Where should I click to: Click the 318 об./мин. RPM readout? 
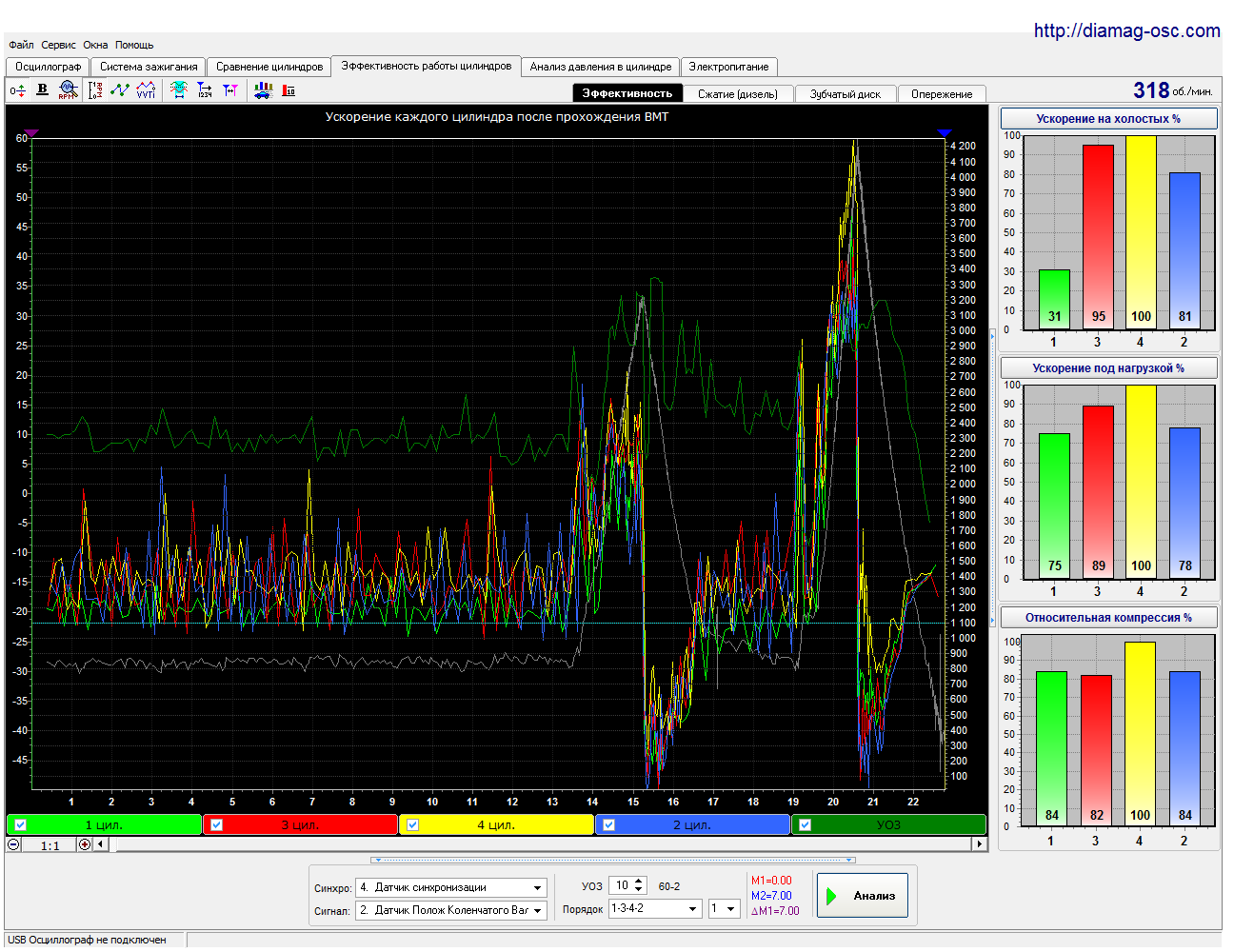[x=1173, y=90]
